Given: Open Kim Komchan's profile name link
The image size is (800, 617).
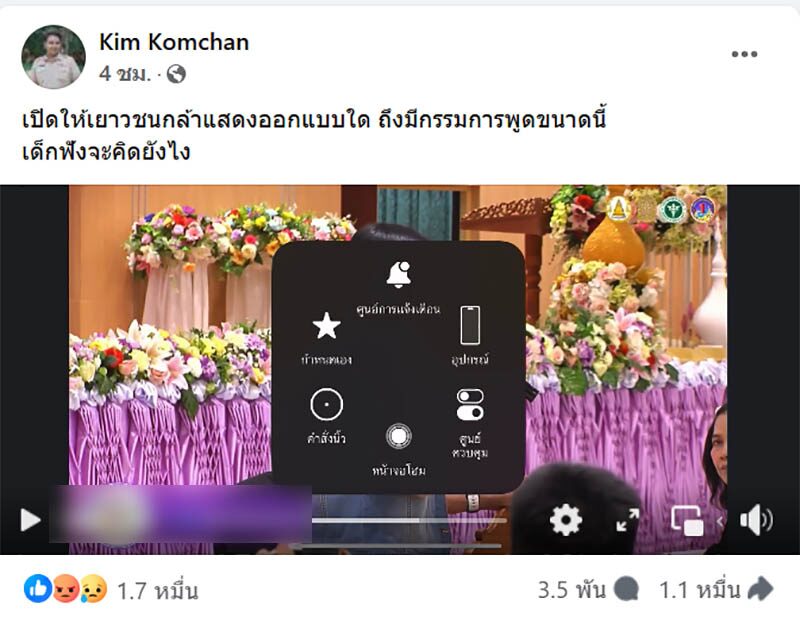Looking at the screenshot, I should (174, 42).
